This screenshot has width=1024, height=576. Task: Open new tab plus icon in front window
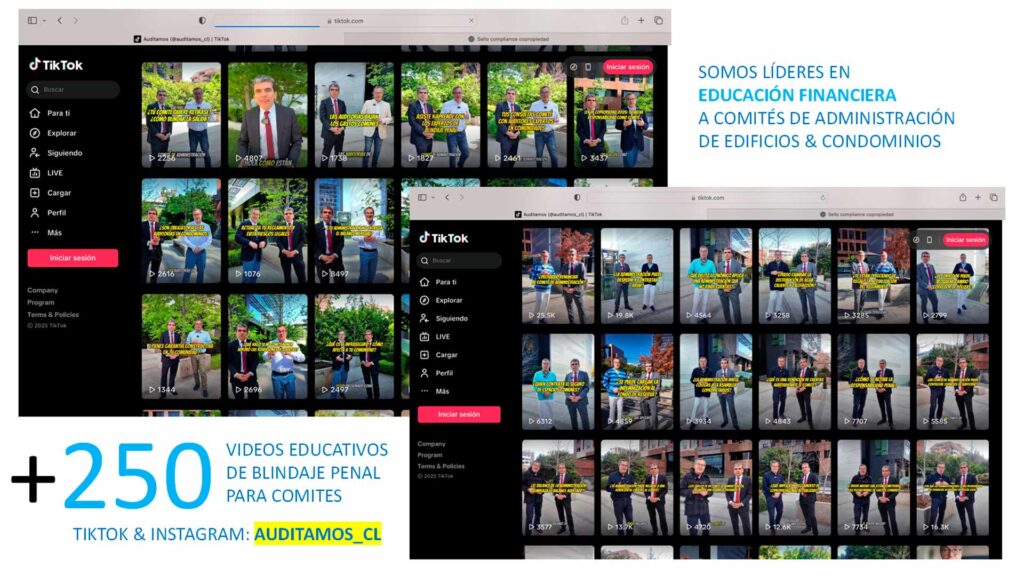(978, 197)
